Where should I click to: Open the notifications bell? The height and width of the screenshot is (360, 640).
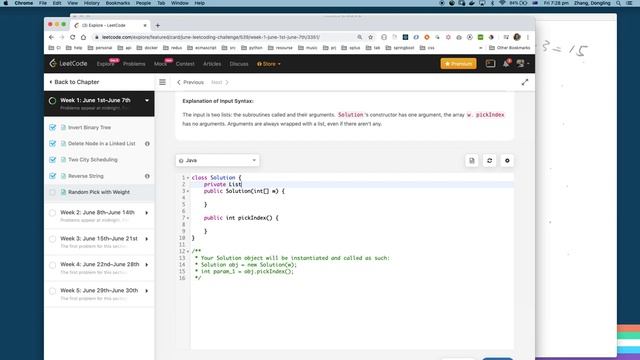[x=506, y=63]
